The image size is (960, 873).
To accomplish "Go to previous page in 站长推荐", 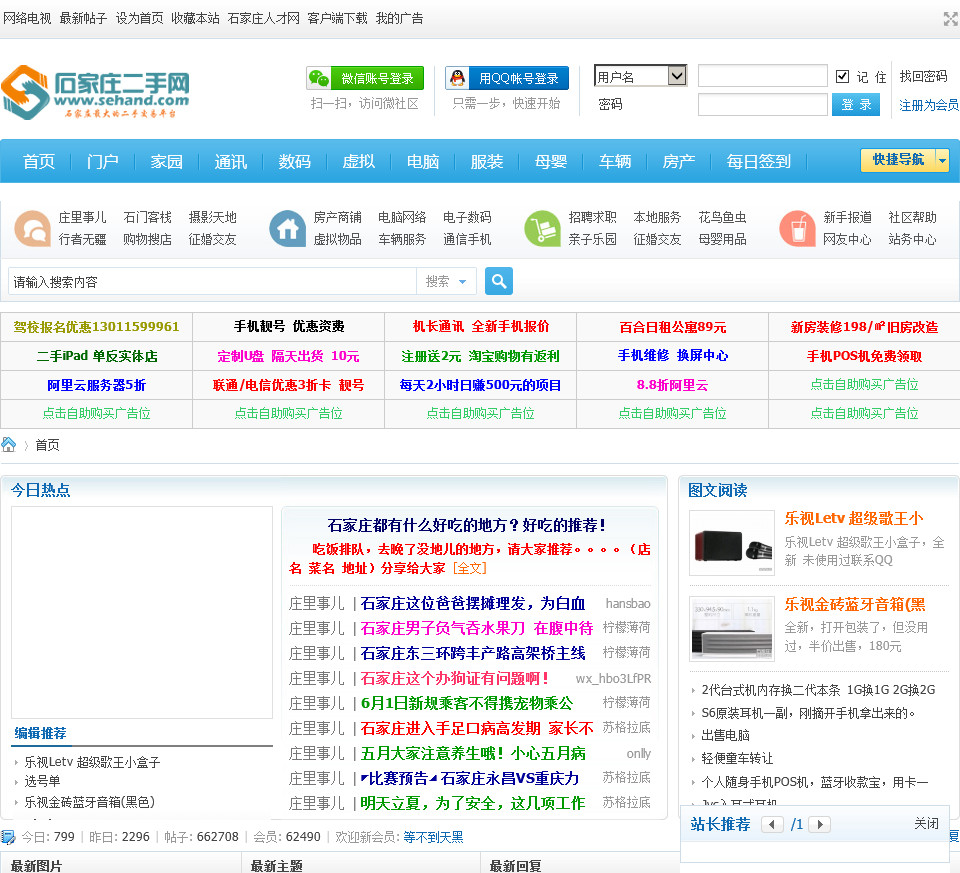I will pos(772,825).
